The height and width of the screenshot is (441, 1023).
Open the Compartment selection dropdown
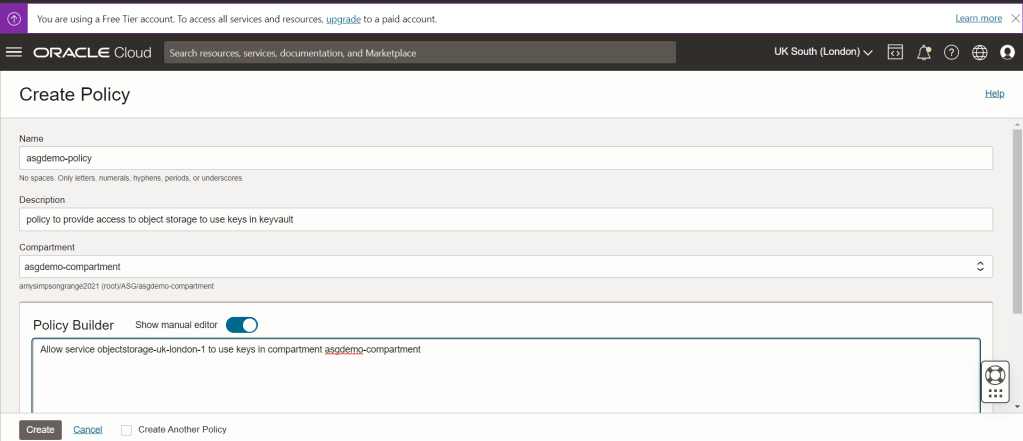click(505, 267)
